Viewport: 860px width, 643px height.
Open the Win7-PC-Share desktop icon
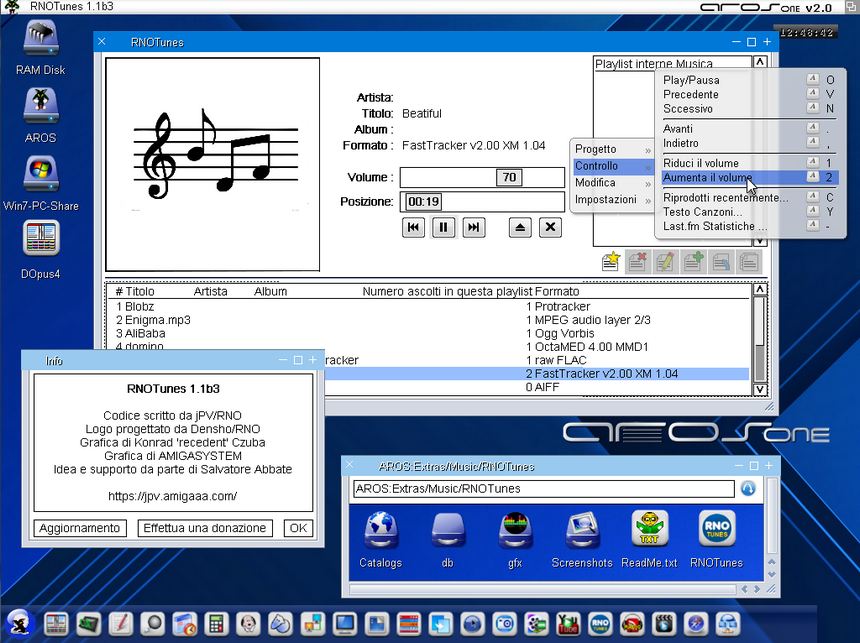pyautogui.click(x=40, y=173)
